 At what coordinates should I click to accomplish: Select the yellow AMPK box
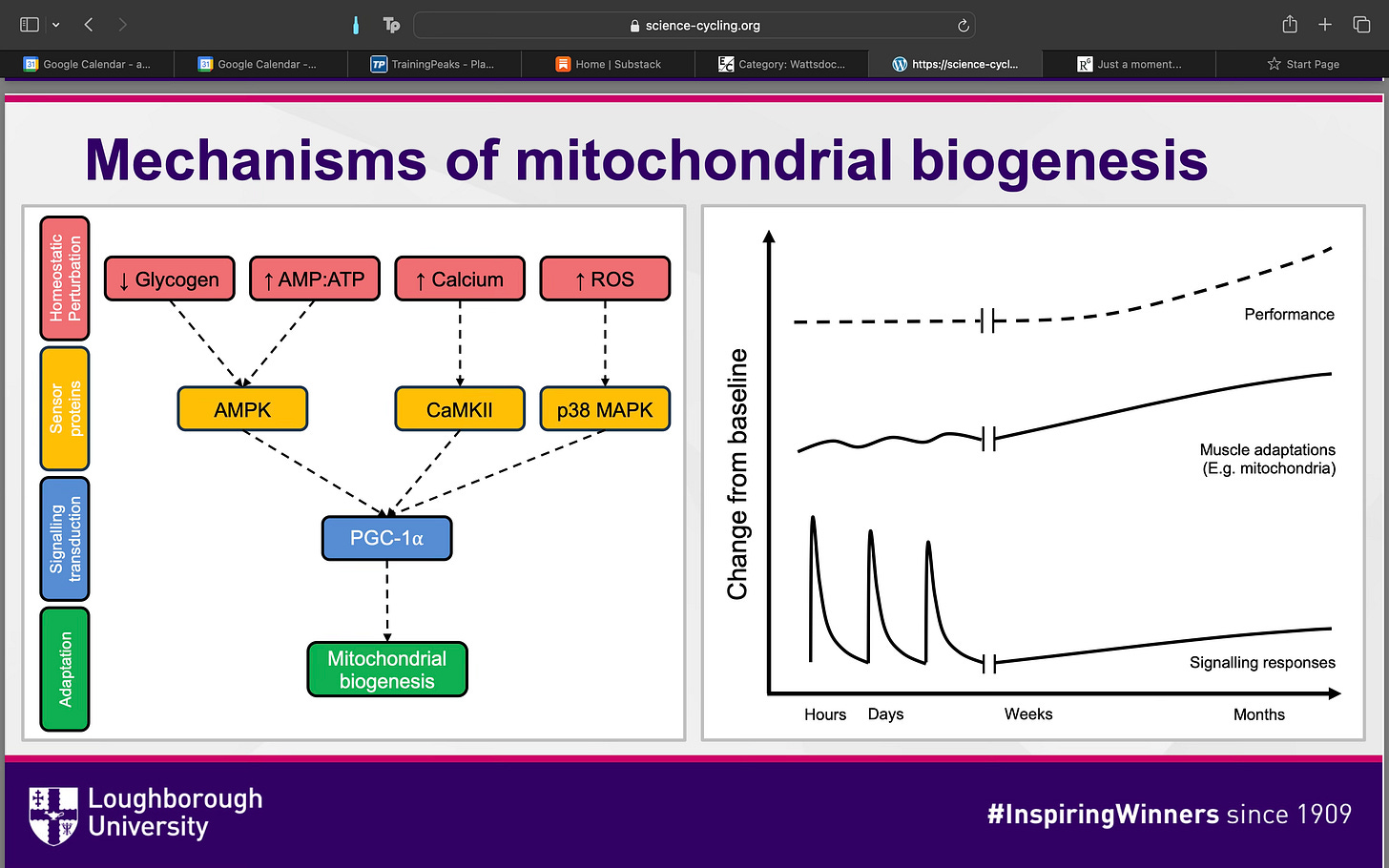click(242, 409)
